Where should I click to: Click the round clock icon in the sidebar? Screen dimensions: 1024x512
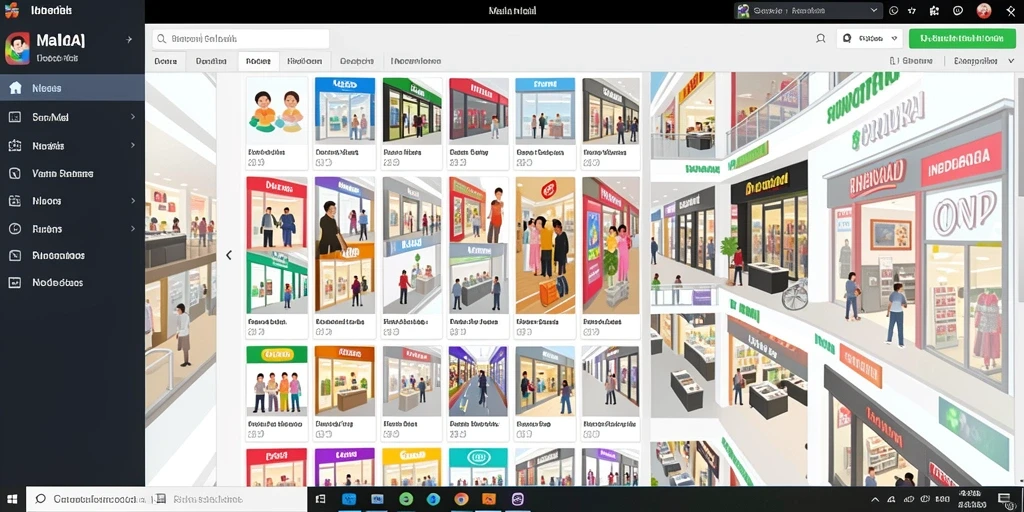14,229
